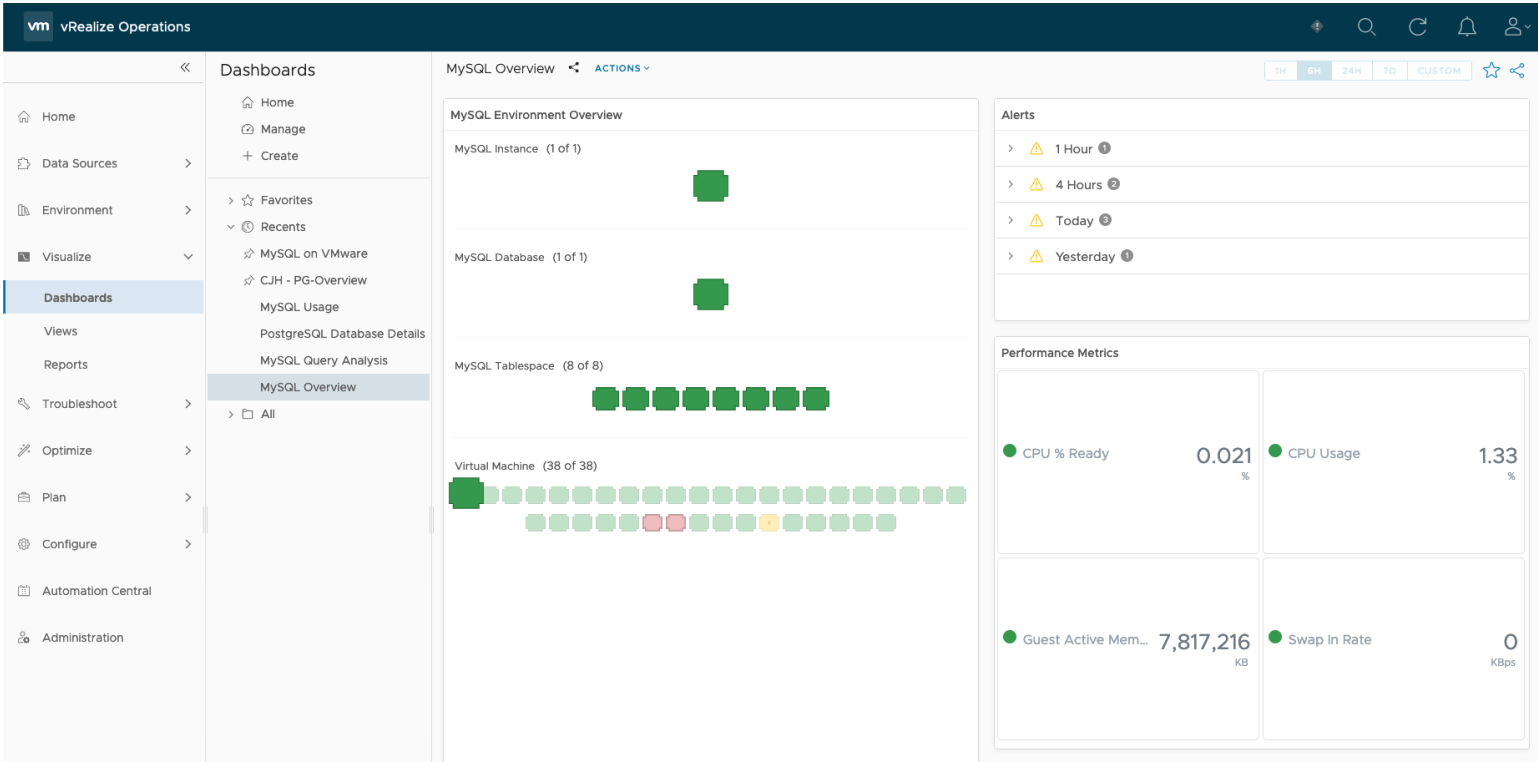Open PostgreSQL Database Details dashboard

[342, 334]
